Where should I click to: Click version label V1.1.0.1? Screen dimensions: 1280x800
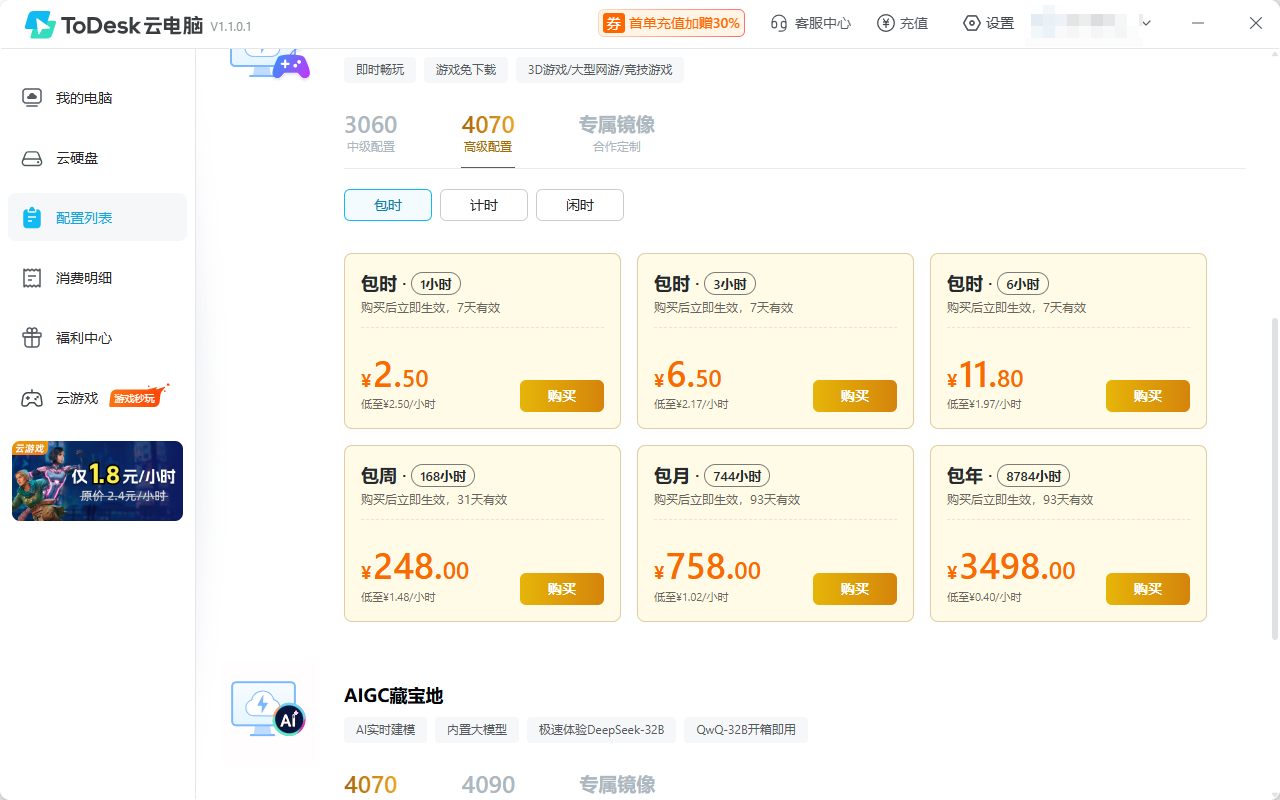coord(231,26)
